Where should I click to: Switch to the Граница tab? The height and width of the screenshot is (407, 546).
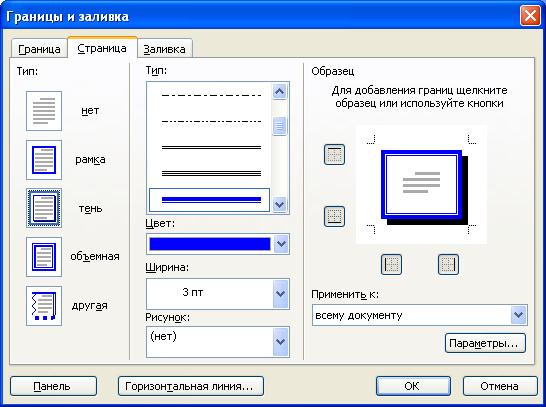coord(39,49)
